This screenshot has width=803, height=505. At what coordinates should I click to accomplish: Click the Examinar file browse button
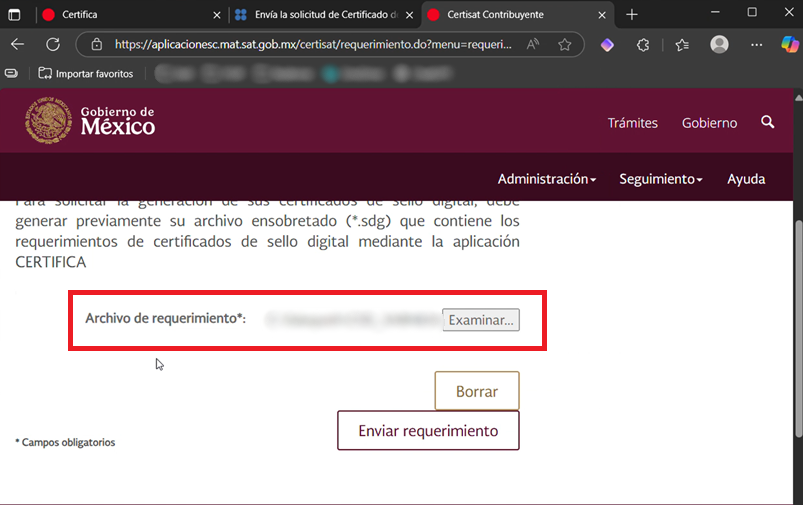(x=481, y=320)
